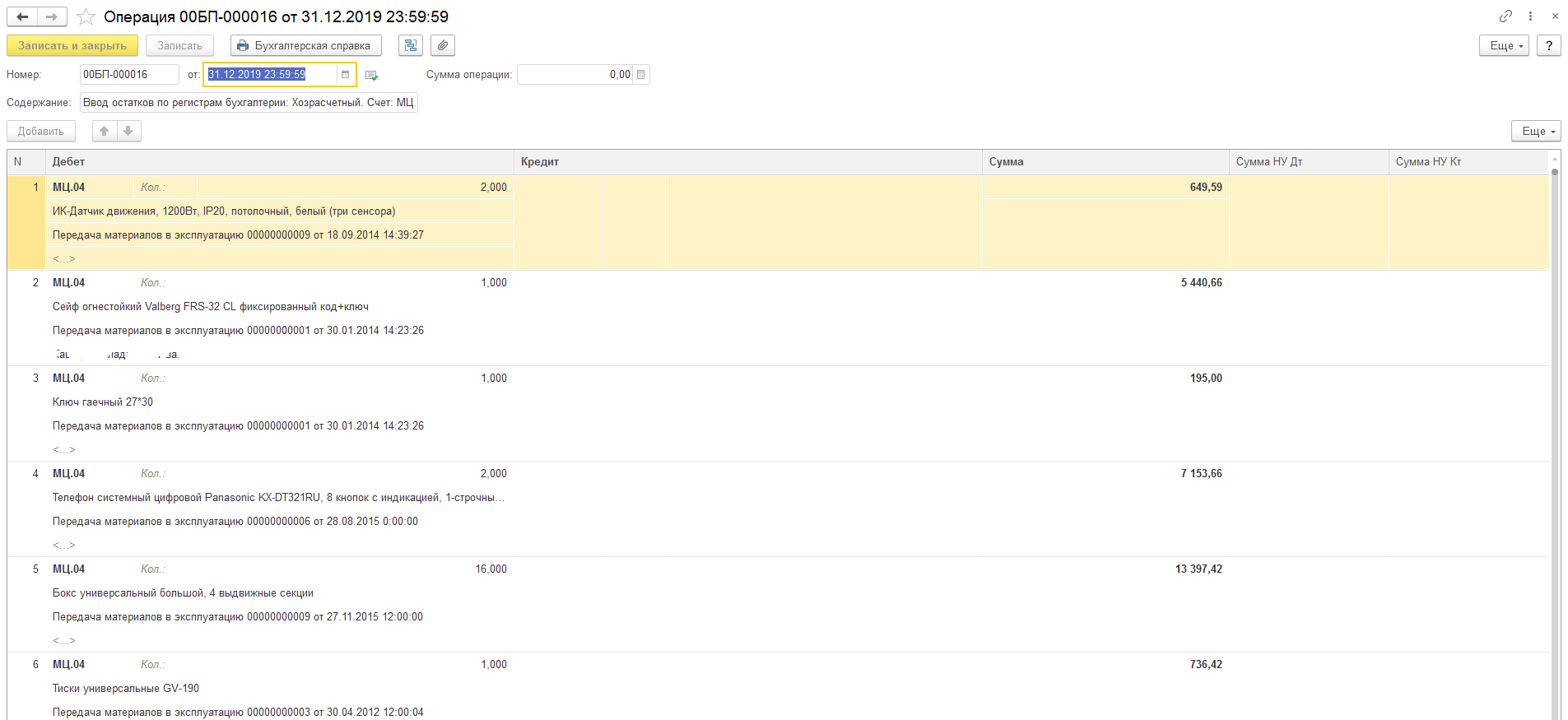Click the amount 13 397,42
This screenshot has width=1568, height=720.
1198,569
